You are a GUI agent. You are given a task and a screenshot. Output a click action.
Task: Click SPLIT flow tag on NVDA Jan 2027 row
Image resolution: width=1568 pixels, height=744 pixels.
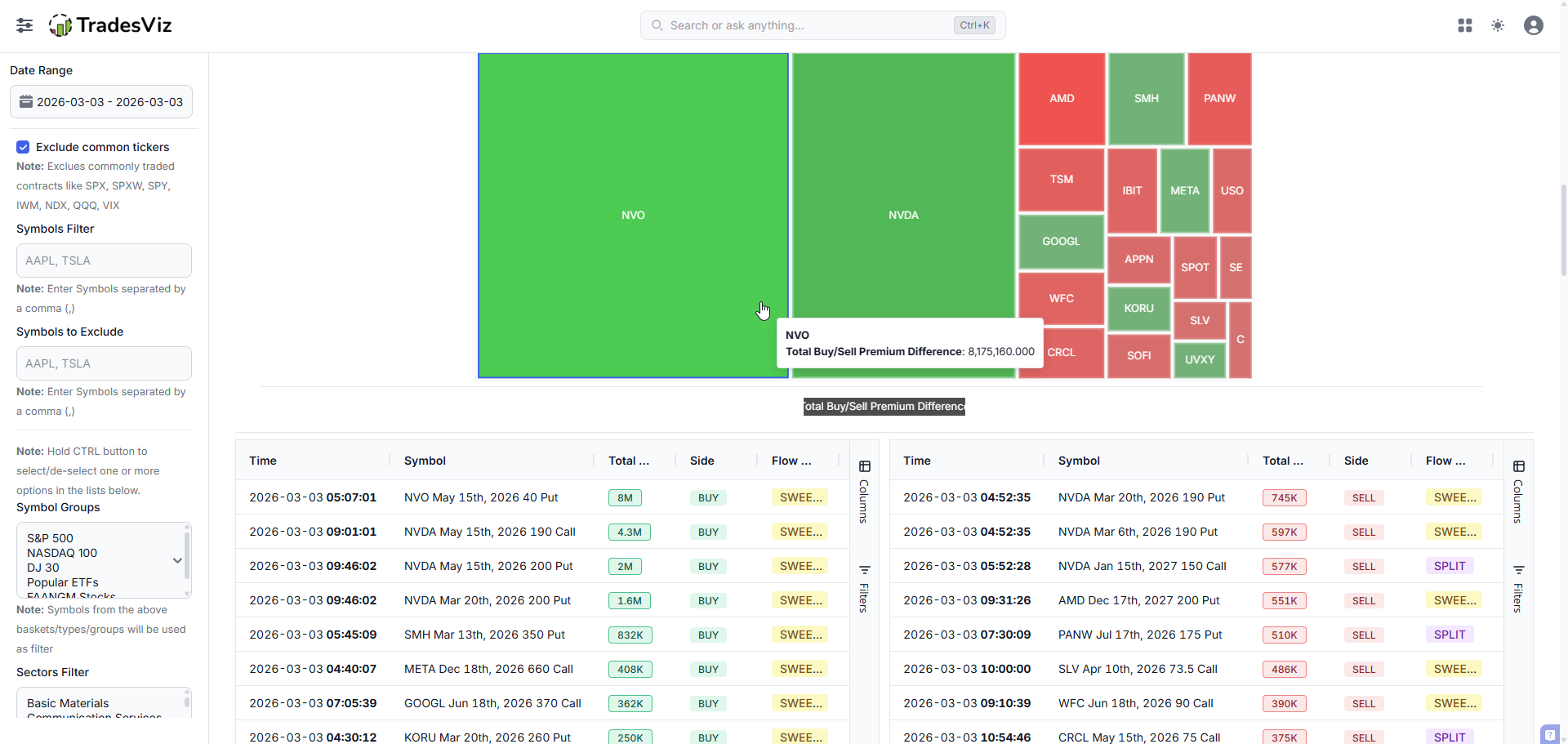pyautogui.click(x=1450, y=566)
